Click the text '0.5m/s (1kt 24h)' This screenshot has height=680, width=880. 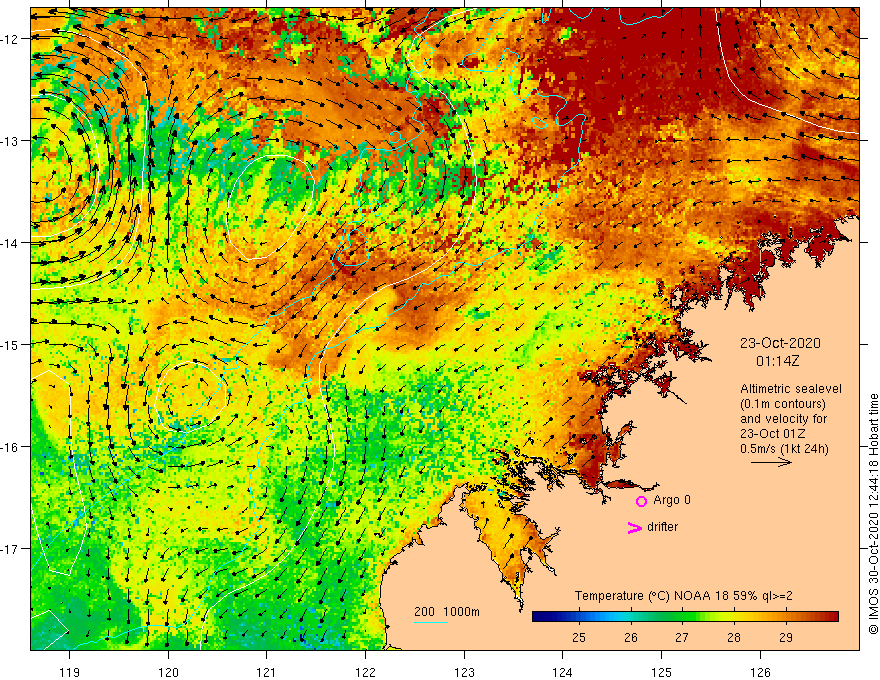(784, 449)
